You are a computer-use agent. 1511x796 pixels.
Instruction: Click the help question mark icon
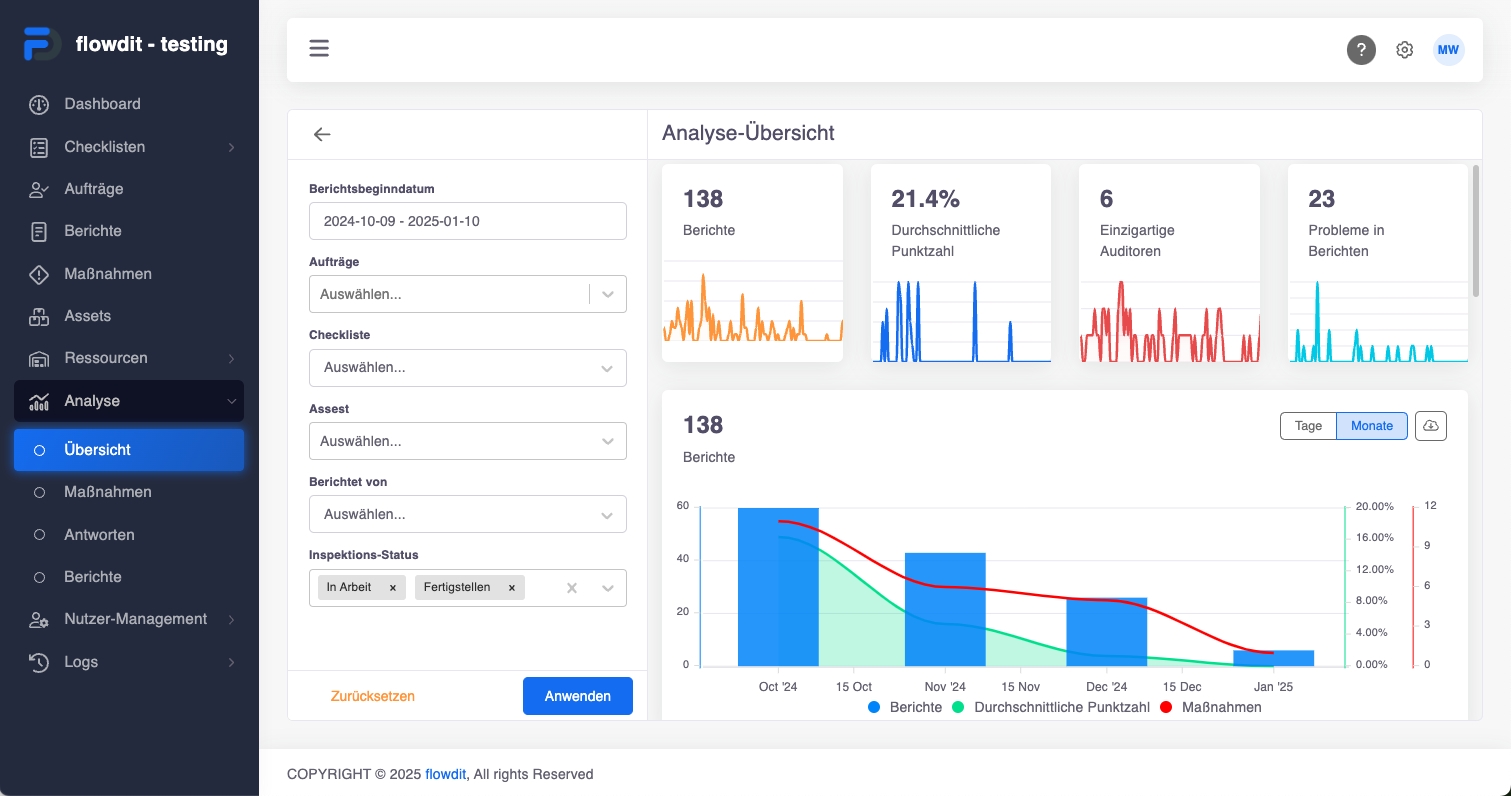(1361, 50)
